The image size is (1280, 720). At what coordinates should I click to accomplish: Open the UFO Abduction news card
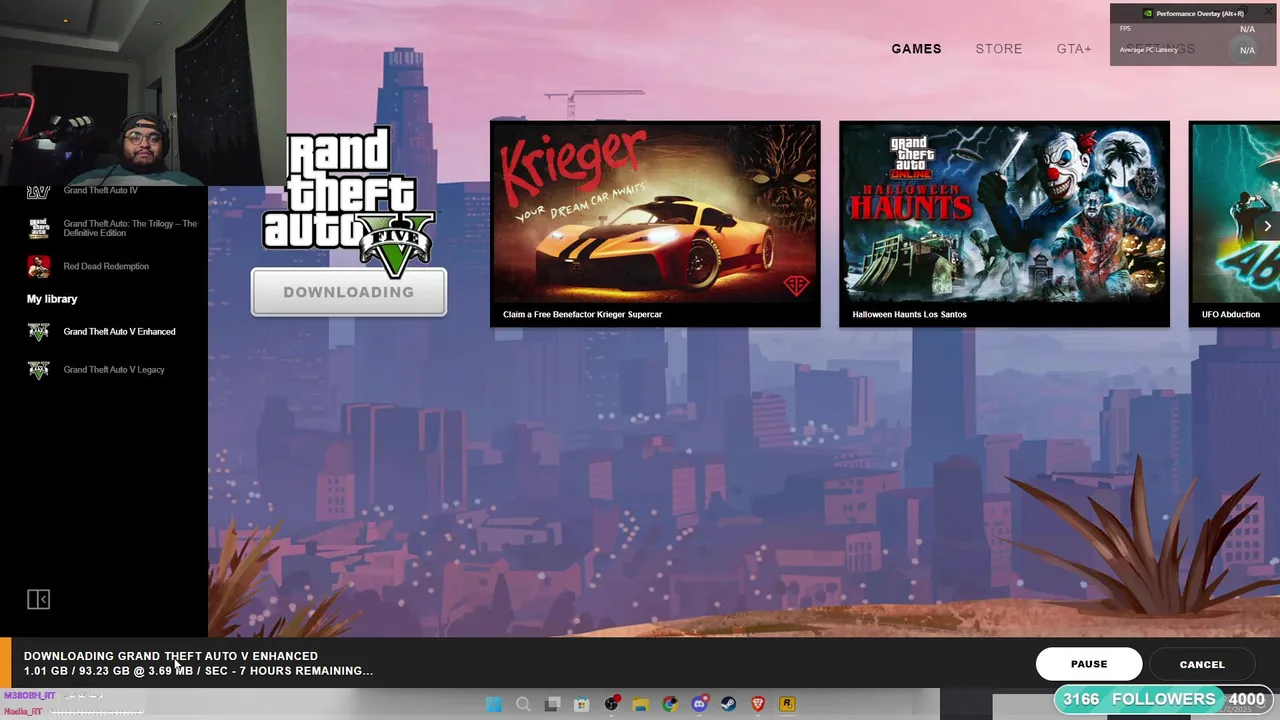pyautogui.click(x=1234, y=224)
